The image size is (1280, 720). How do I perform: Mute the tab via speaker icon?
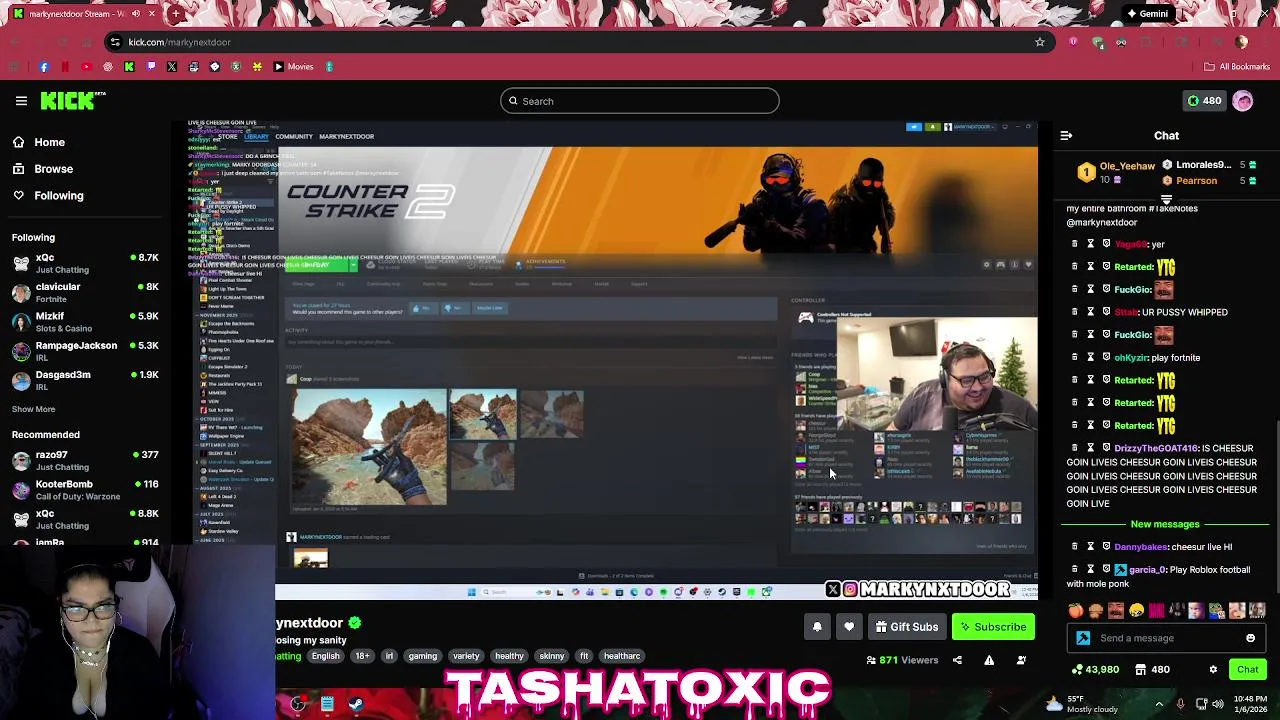click(x=135, y=14)
